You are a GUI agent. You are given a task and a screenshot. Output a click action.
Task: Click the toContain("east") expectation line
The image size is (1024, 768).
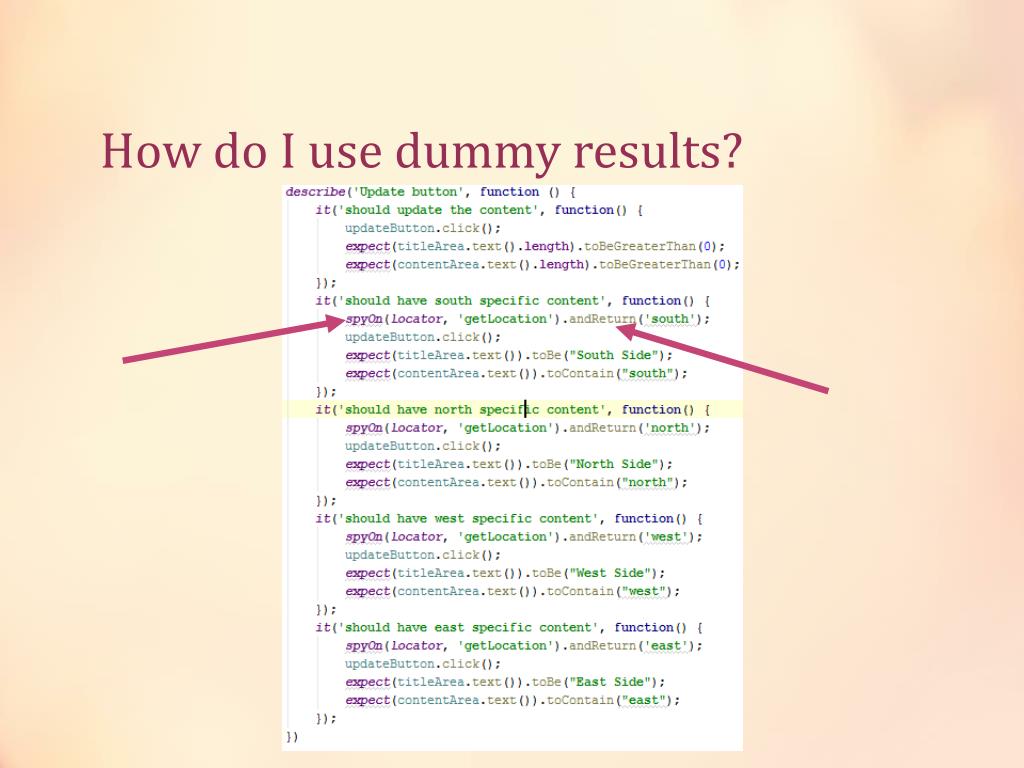pyautogui.click(x=513, y=700)
